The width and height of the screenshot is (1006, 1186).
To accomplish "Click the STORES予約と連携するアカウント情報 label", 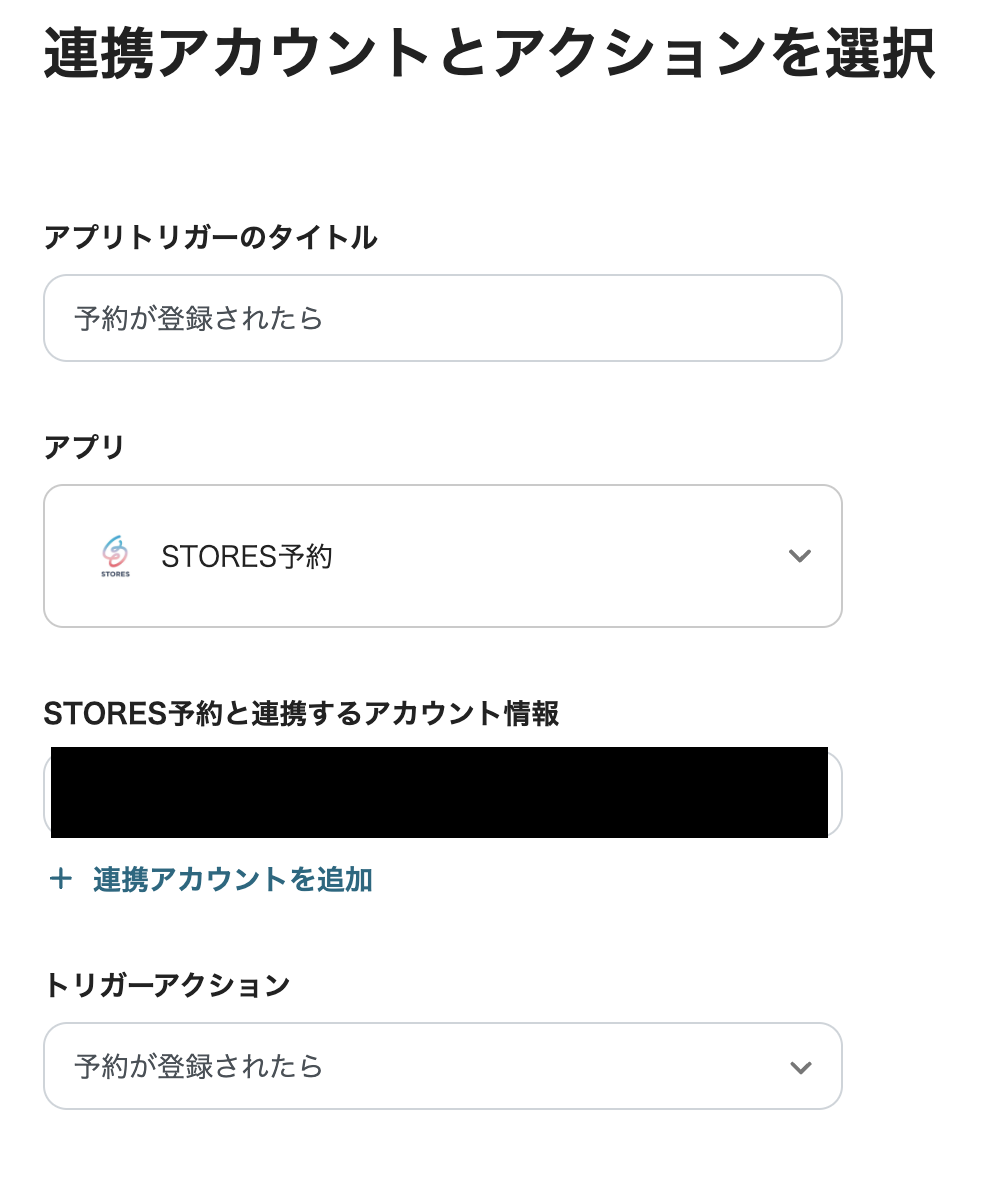I will point(301,714).
